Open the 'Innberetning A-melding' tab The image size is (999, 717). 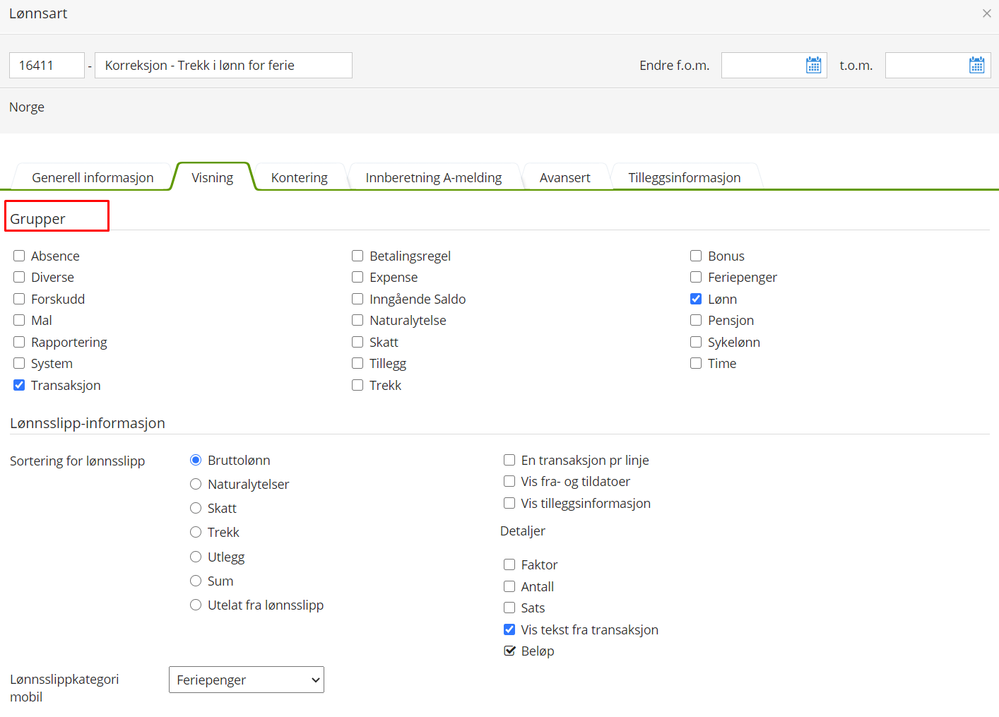[433, 177]
